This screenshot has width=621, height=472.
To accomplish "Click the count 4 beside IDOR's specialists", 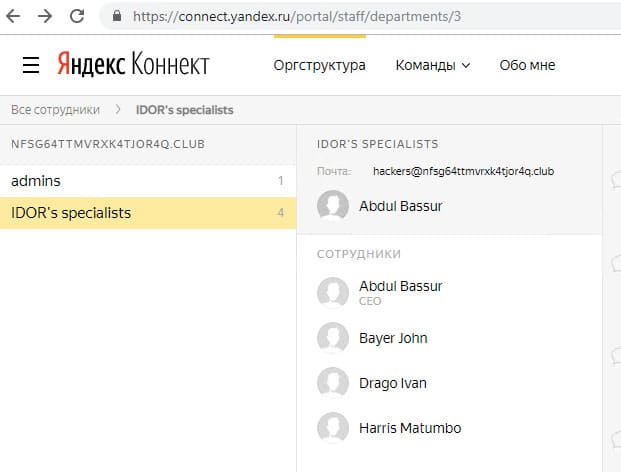I will pyautogui.click(x=280, y=213).
